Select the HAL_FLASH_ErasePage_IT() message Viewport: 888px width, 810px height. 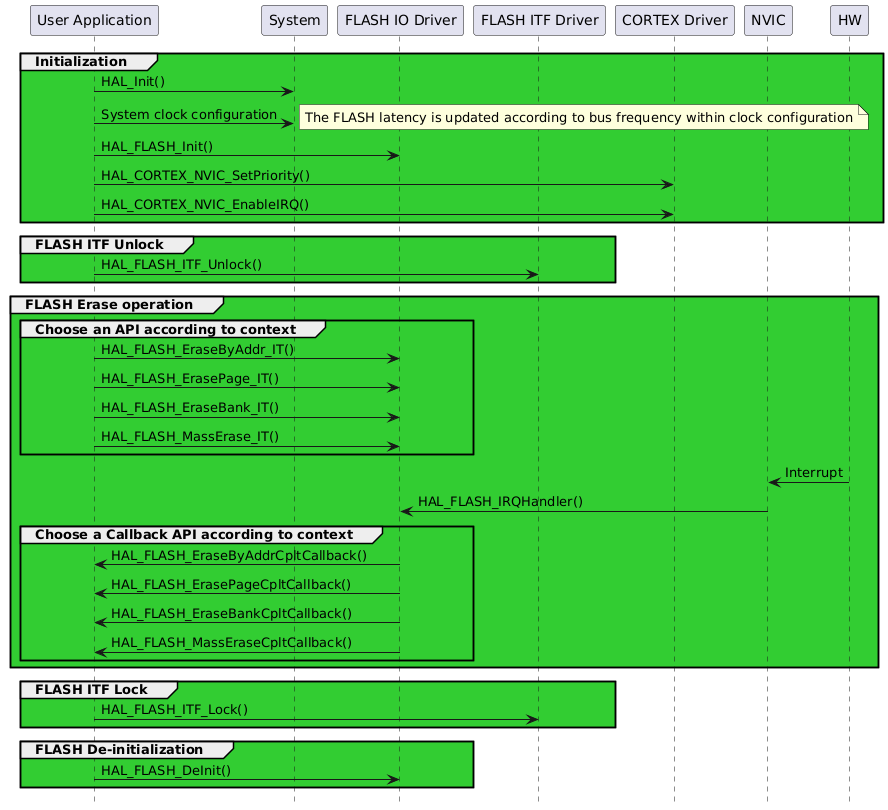click(x=190, y=378)
